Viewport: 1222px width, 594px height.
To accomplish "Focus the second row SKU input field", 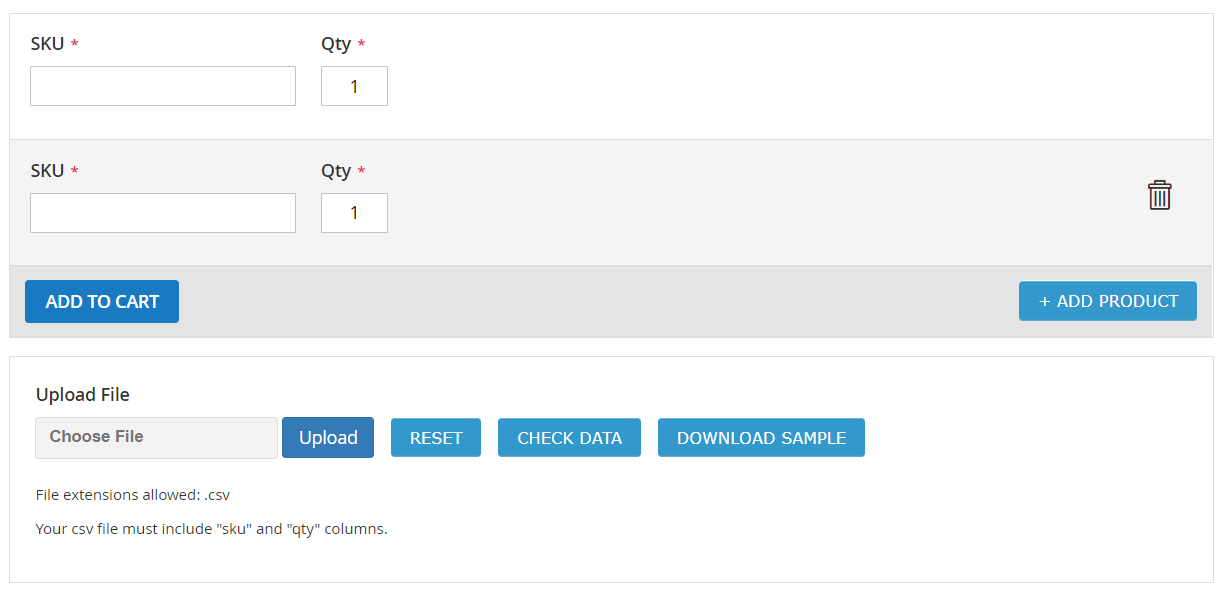I will pyautogui.click(x=163, y=213).
